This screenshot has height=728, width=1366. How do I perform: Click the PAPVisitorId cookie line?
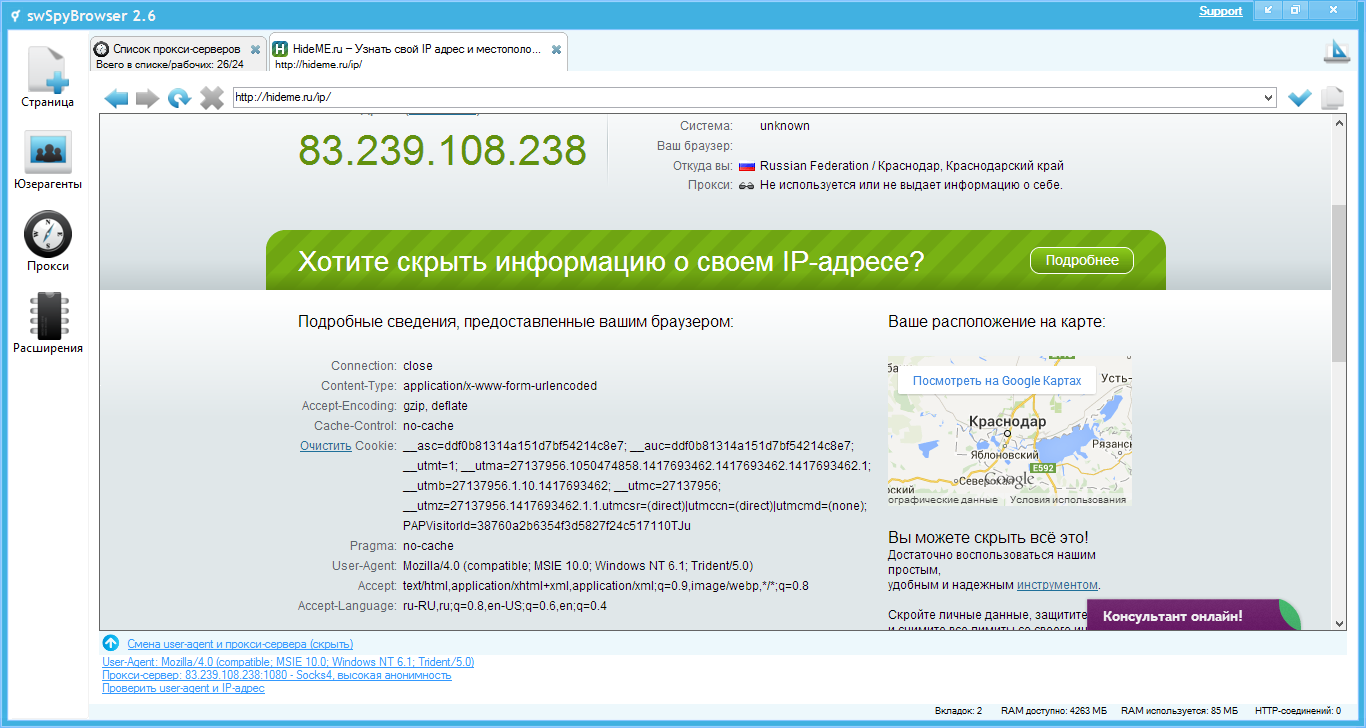[547, 526]
